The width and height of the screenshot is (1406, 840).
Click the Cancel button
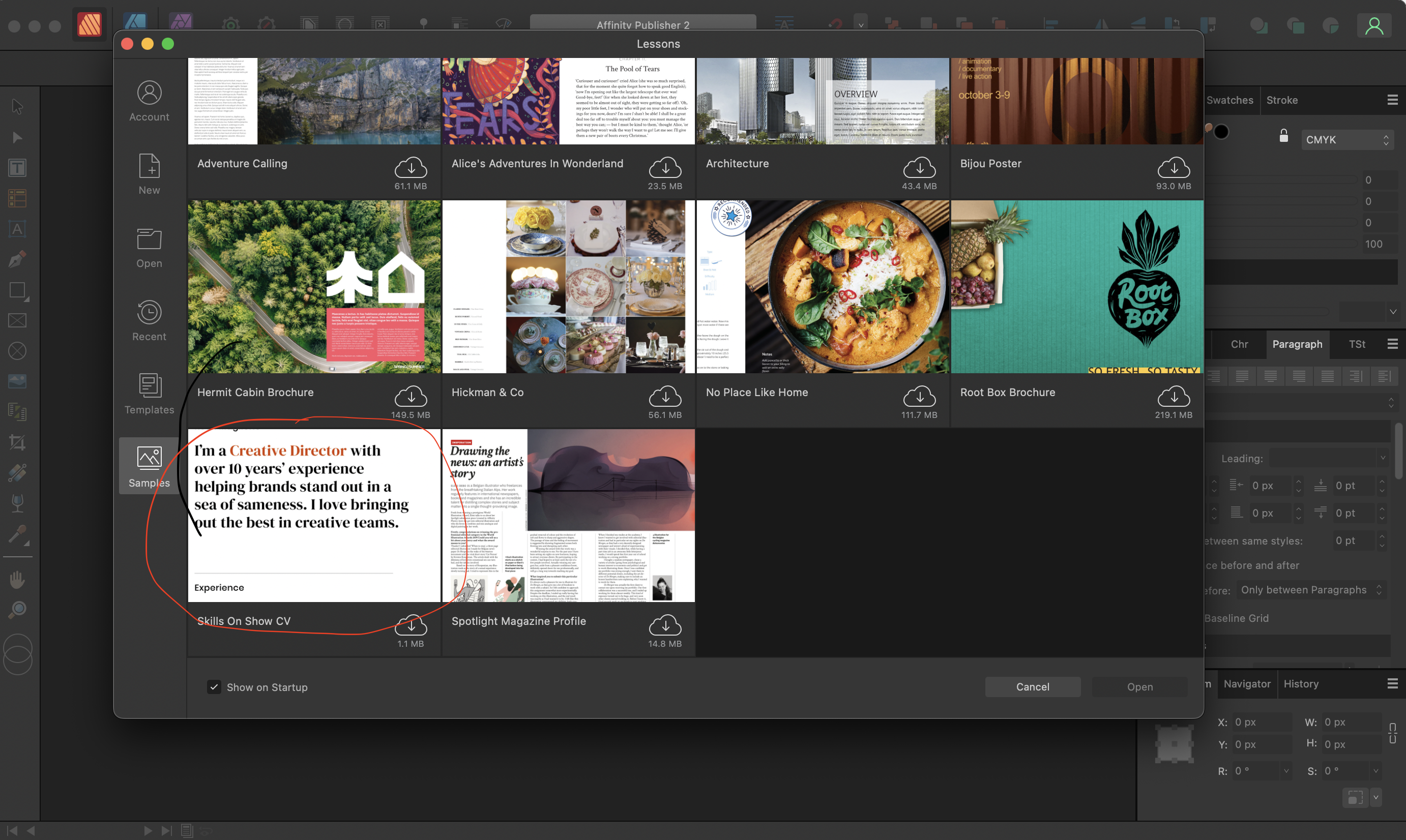pyautogui.click(x=1032, y=686)
